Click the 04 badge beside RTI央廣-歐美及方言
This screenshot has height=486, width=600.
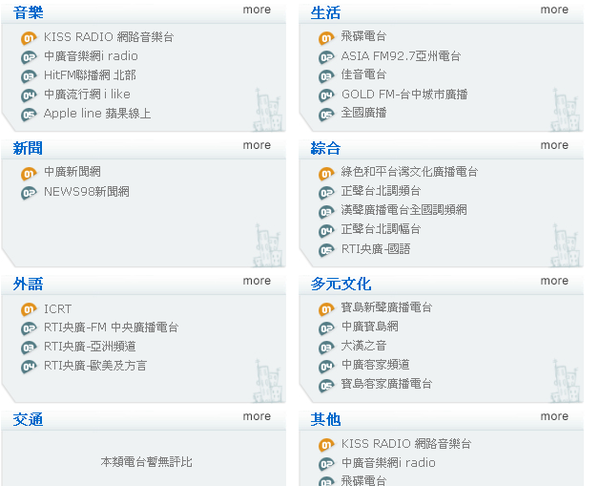(29, 367)
